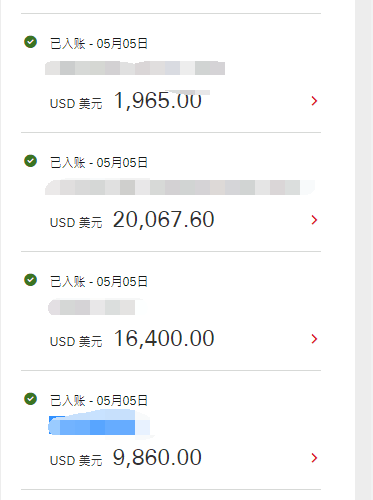Open the USD 9,860.00 amount

(x=126, y=458)
